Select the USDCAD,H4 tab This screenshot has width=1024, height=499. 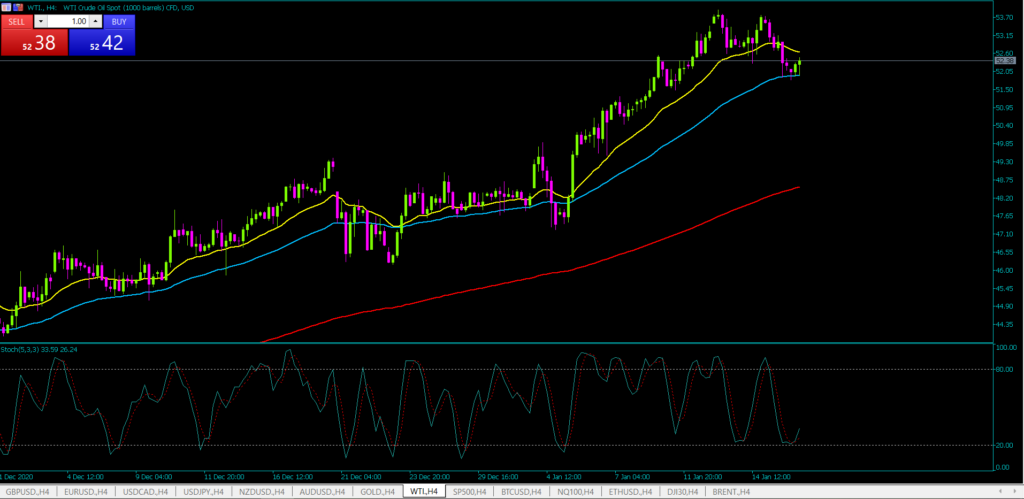click(147, 491)
